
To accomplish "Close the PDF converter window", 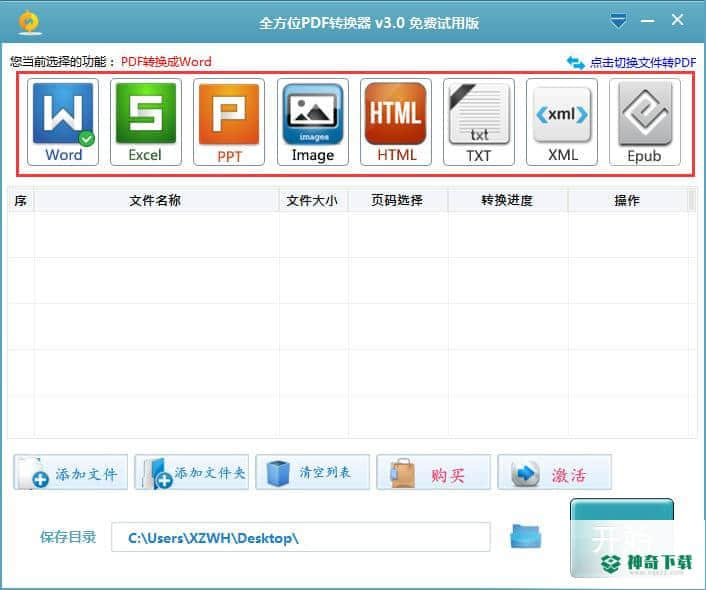I will 678,20.
